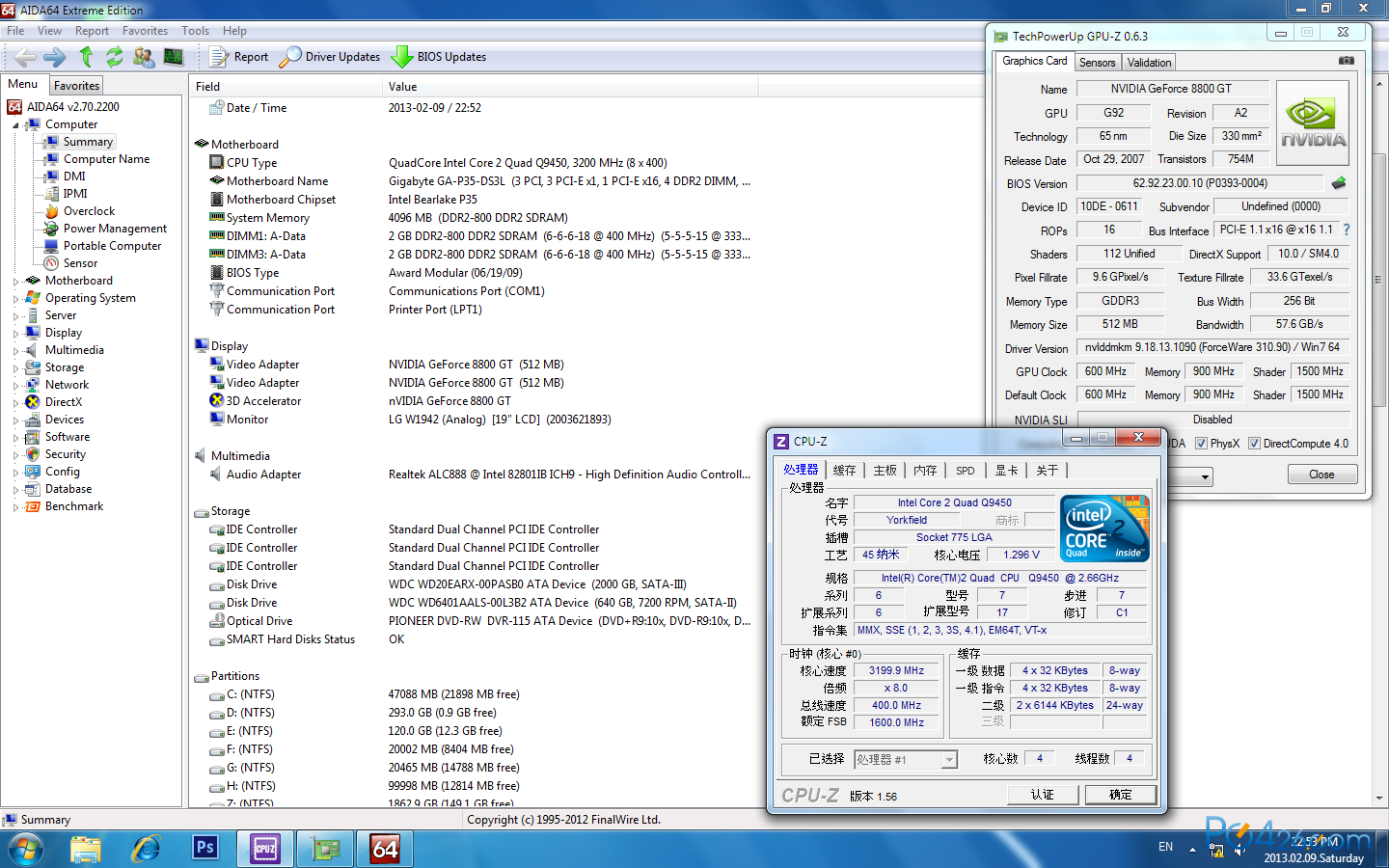Click the Motherboard section header icon

click(x=202, y=144)
